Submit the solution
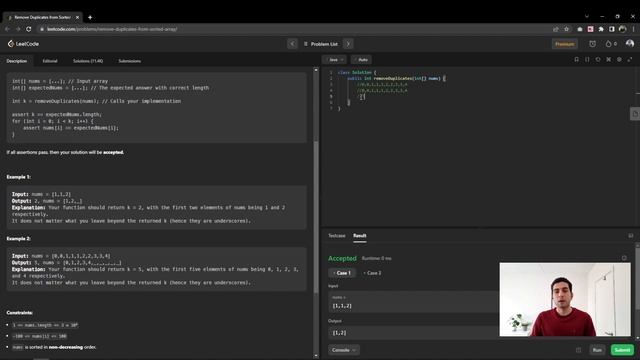Screen dimensions: 640x360 coord(622,350)
